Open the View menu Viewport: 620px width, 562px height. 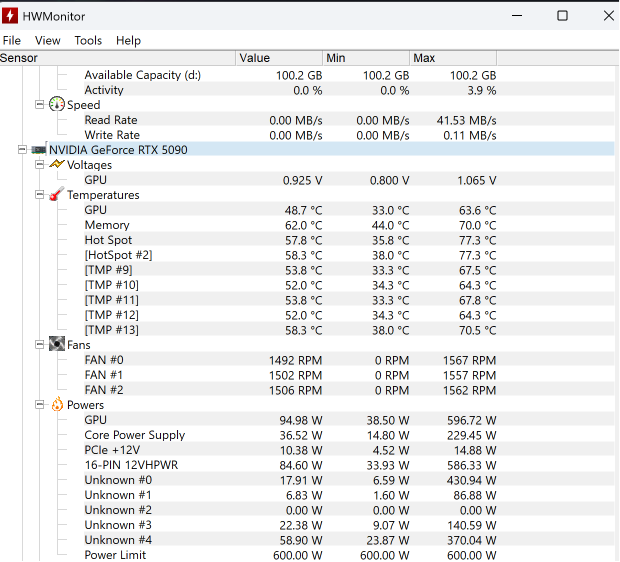[x=47, y=40]
